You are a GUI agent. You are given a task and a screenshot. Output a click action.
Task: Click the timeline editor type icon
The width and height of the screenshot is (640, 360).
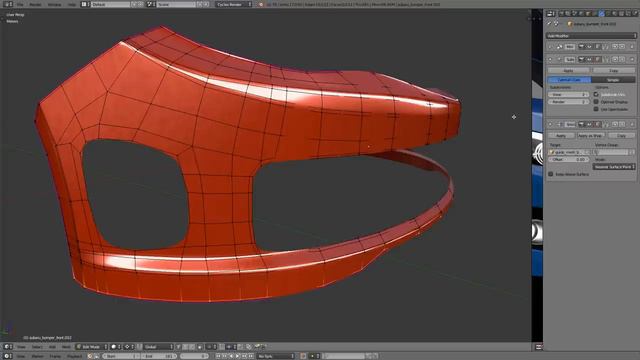coord(7,356)
